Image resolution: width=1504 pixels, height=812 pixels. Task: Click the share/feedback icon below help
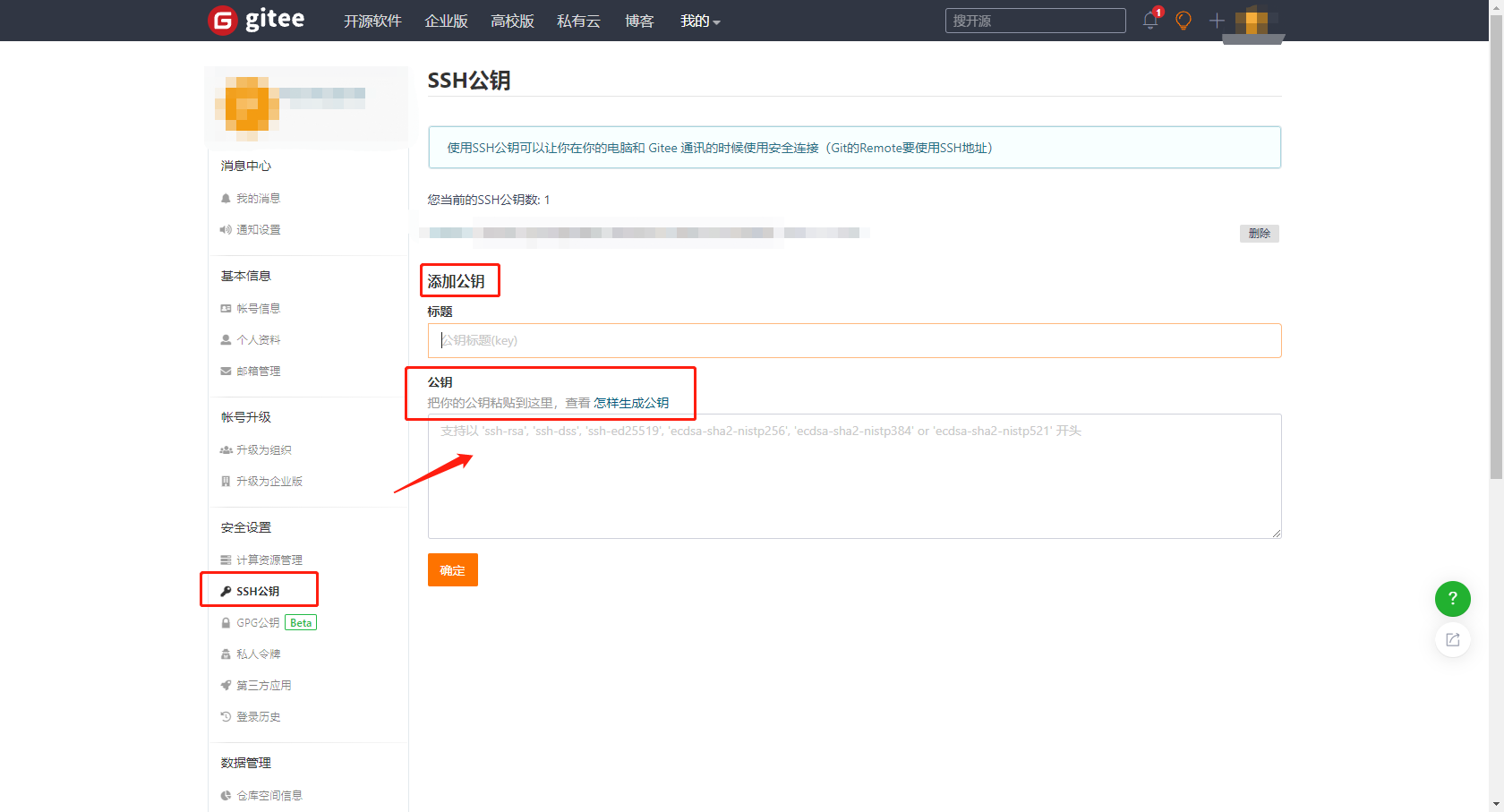click(1452, 639)
